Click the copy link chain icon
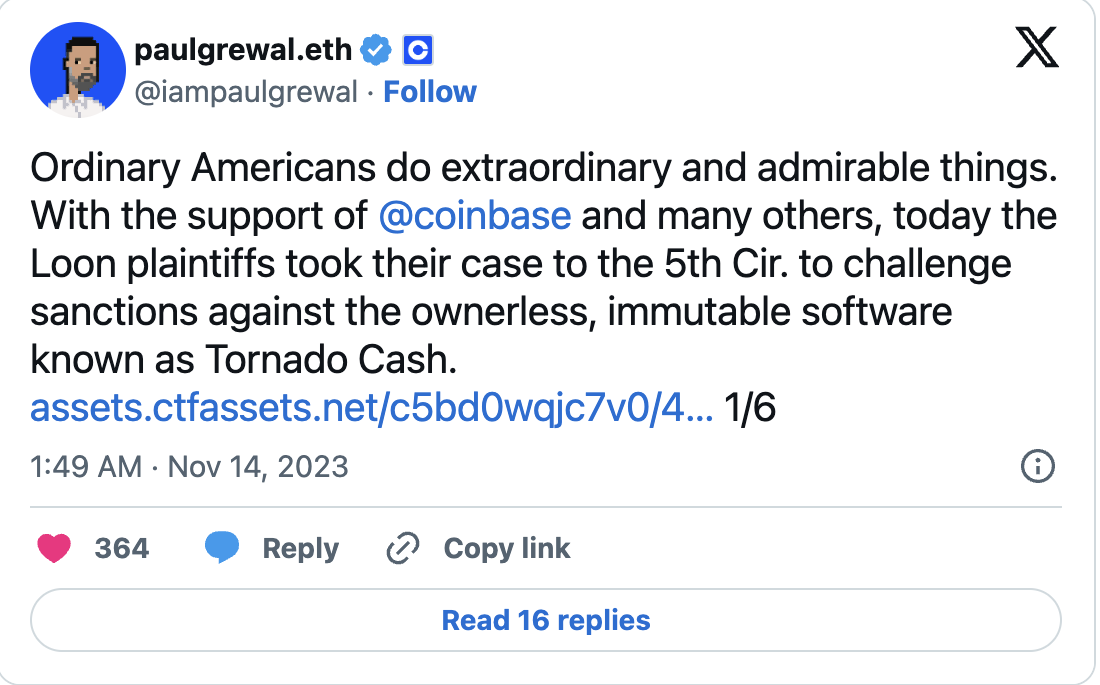The width and height of the screenshot is (1100, 685). tap(402, 548)
